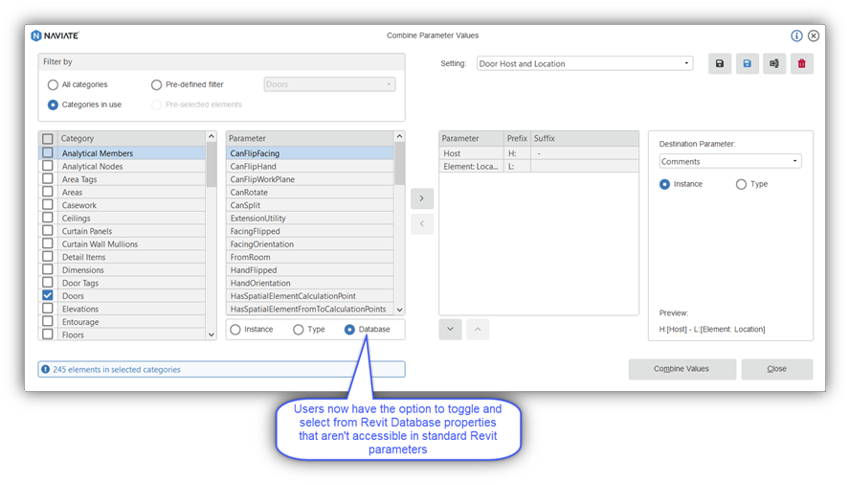This screenshot has width=850, height=485.
Task: Check the Analytical Nodes checkbox
Action: coord(48,166)
